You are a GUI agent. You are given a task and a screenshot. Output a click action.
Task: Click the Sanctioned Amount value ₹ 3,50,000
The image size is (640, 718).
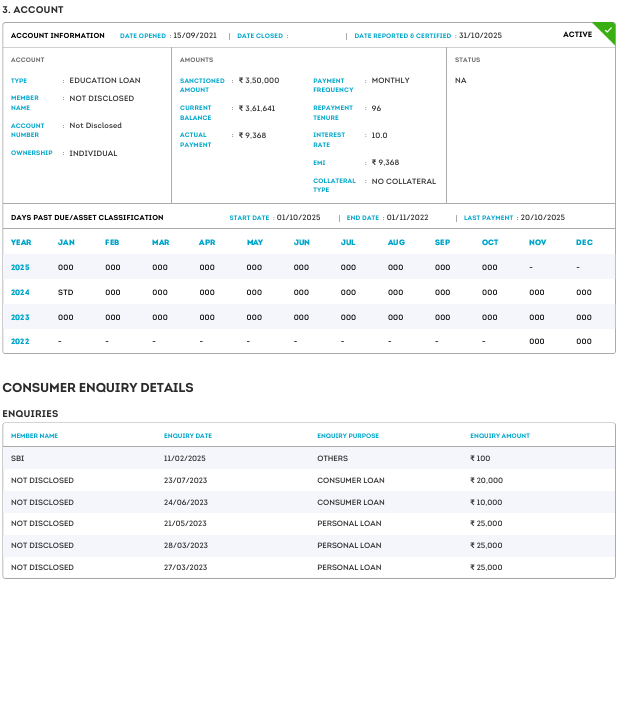click(259, 80)
